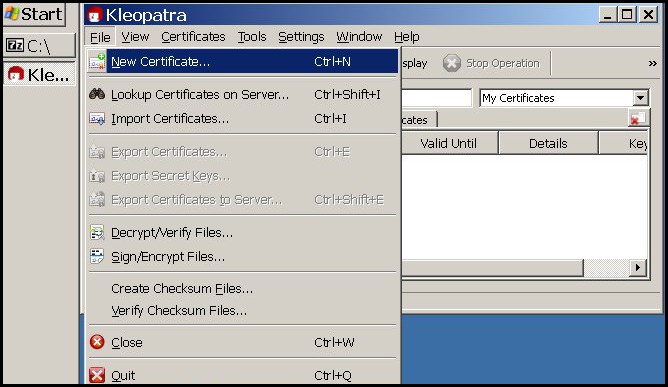The height and width of the screenshot is (387, 668).
Task: Click the horizontal scrollbar right arrow
Action: pyautogui.click(x=638, y=268)
